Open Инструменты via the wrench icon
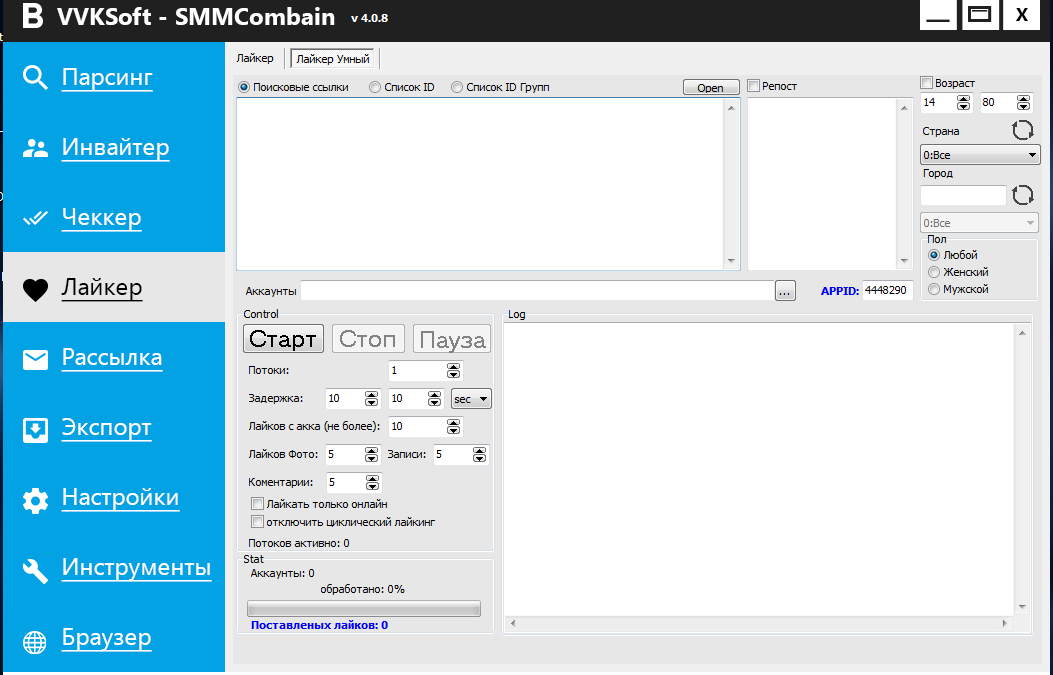This screenshot has height=675, width=1053. coord(36,569)
